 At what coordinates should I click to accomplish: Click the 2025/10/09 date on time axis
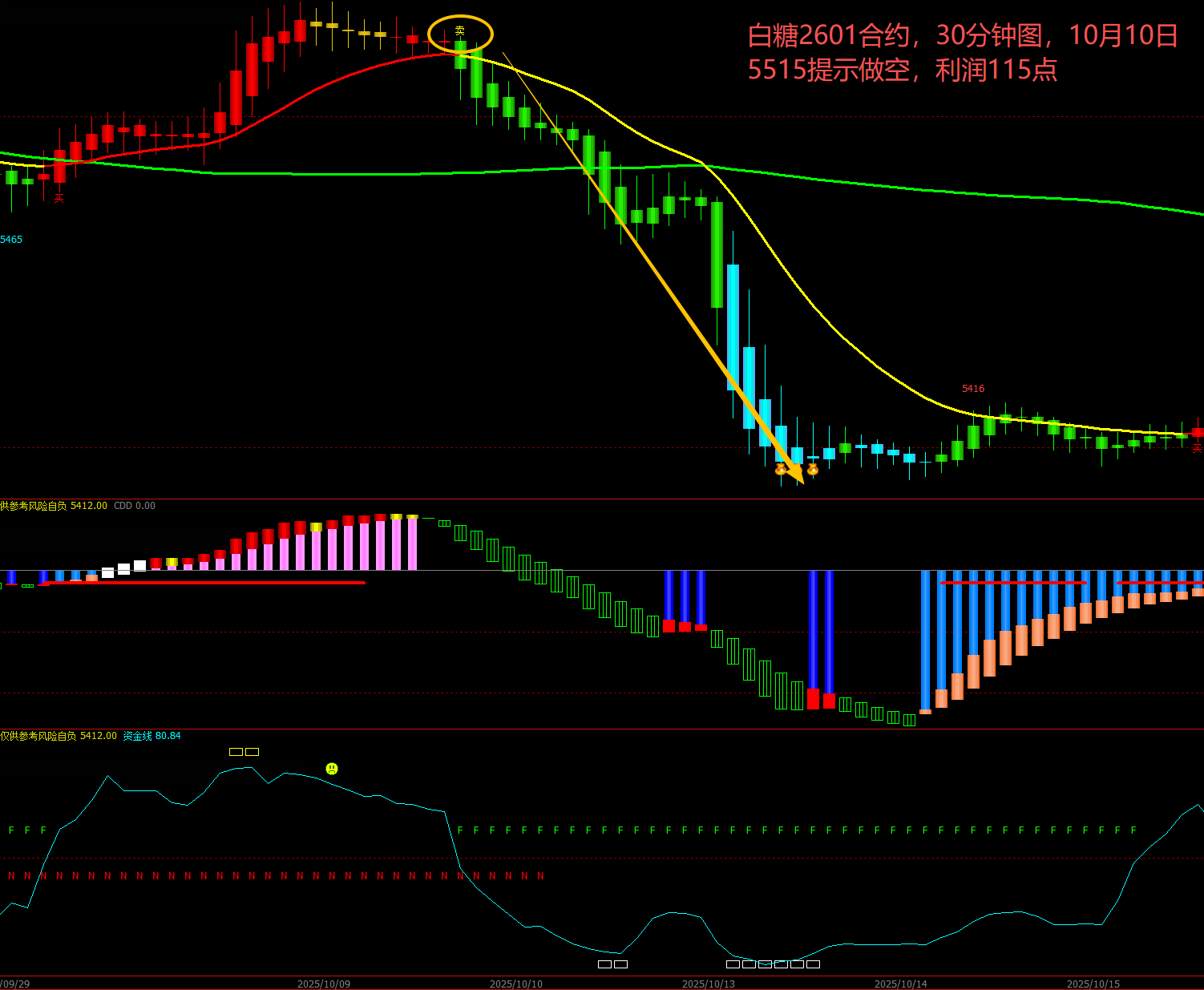coord(324,984)
